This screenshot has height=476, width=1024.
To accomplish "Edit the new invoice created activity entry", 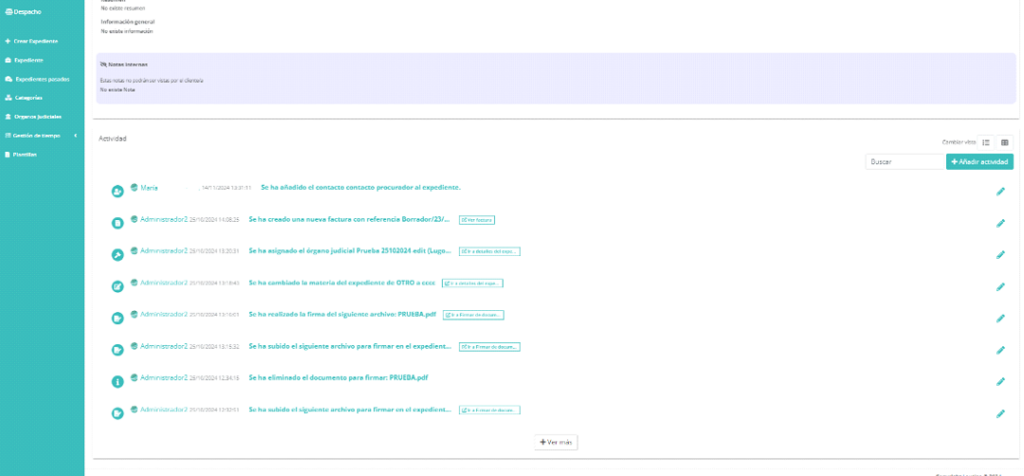I will (x=1000, y=222).
